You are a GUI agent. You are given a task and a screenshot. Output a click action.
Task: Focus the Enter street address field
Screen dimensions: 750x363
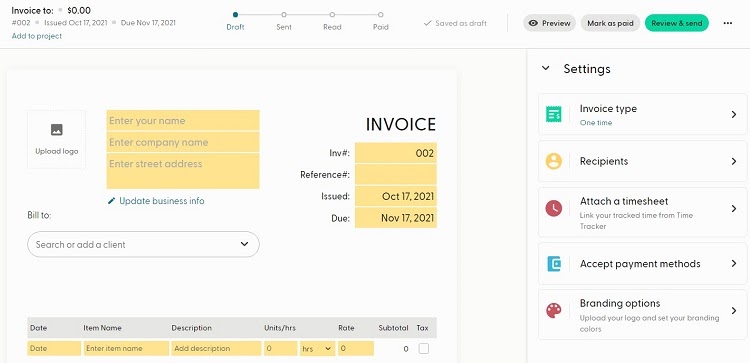click(183, 171)
